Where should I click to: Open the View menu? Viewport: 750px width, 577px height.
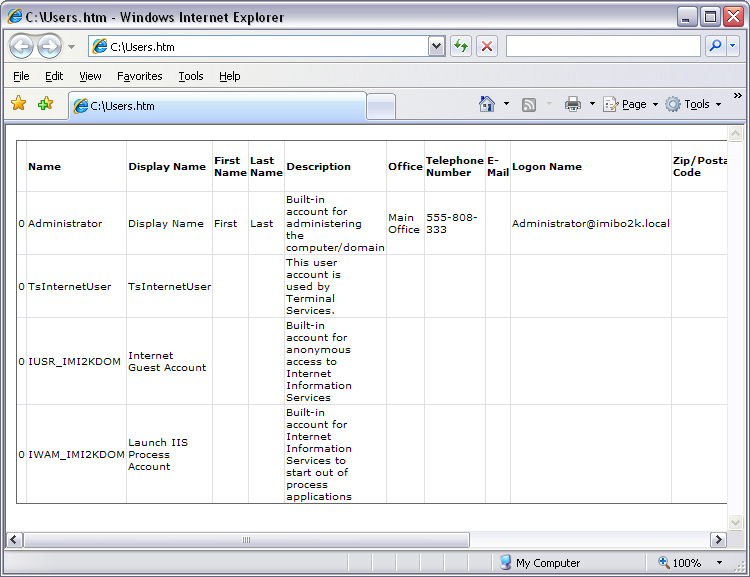tap(90, 76)
